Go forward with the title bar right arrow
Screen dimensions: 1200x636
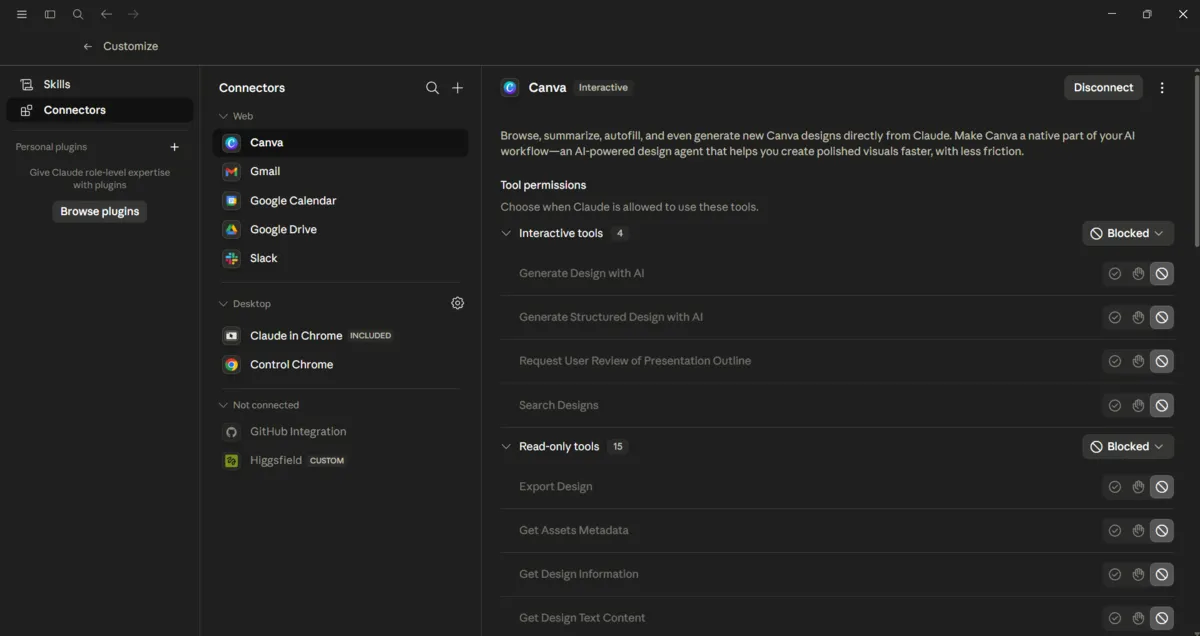click(x=134, y=14)
